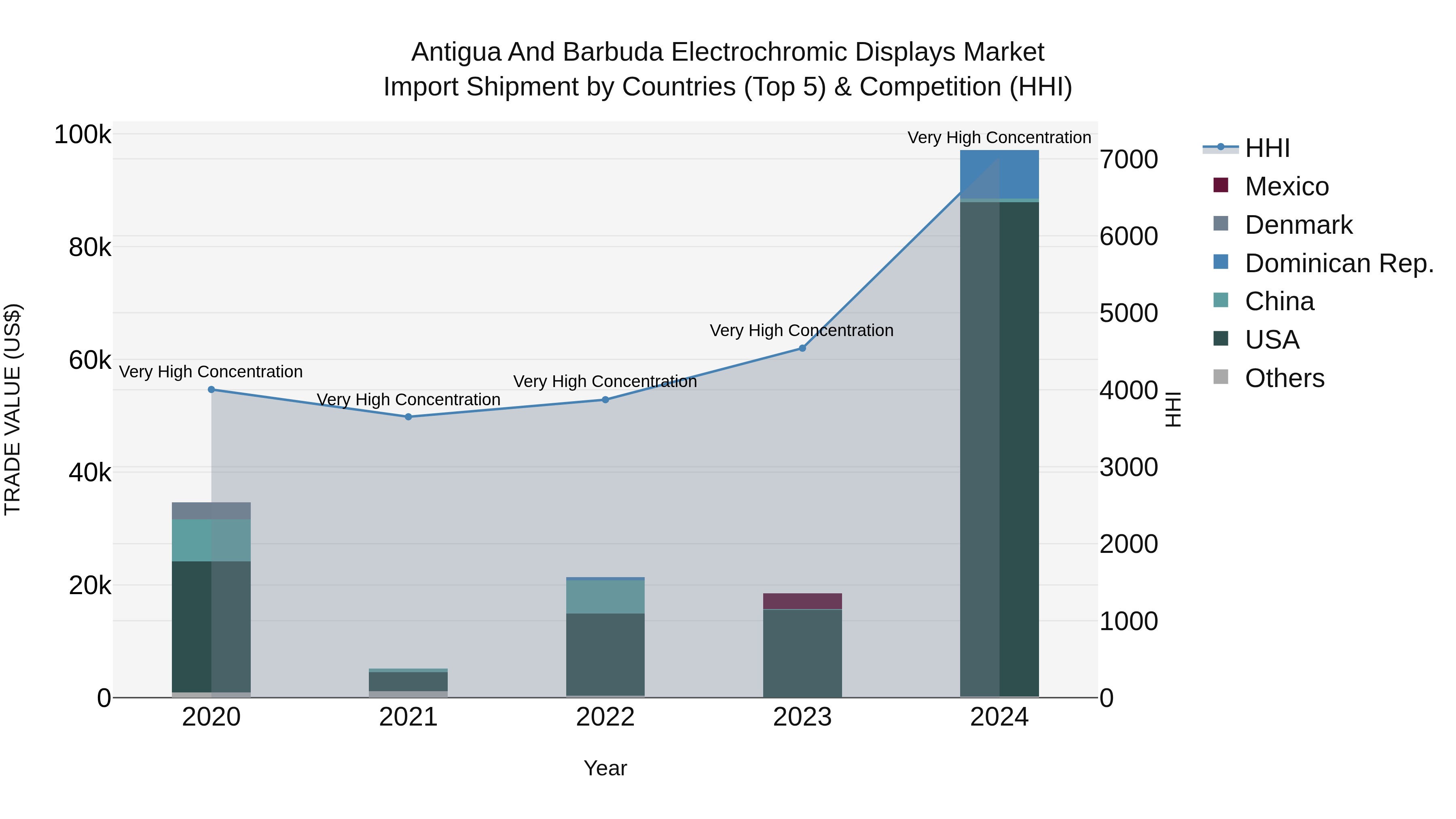Click the China segment of 2022 bar
Image resolution: width=1456 pixels, height=819 pixels.
pyautogui.click(x=605, y=597)
